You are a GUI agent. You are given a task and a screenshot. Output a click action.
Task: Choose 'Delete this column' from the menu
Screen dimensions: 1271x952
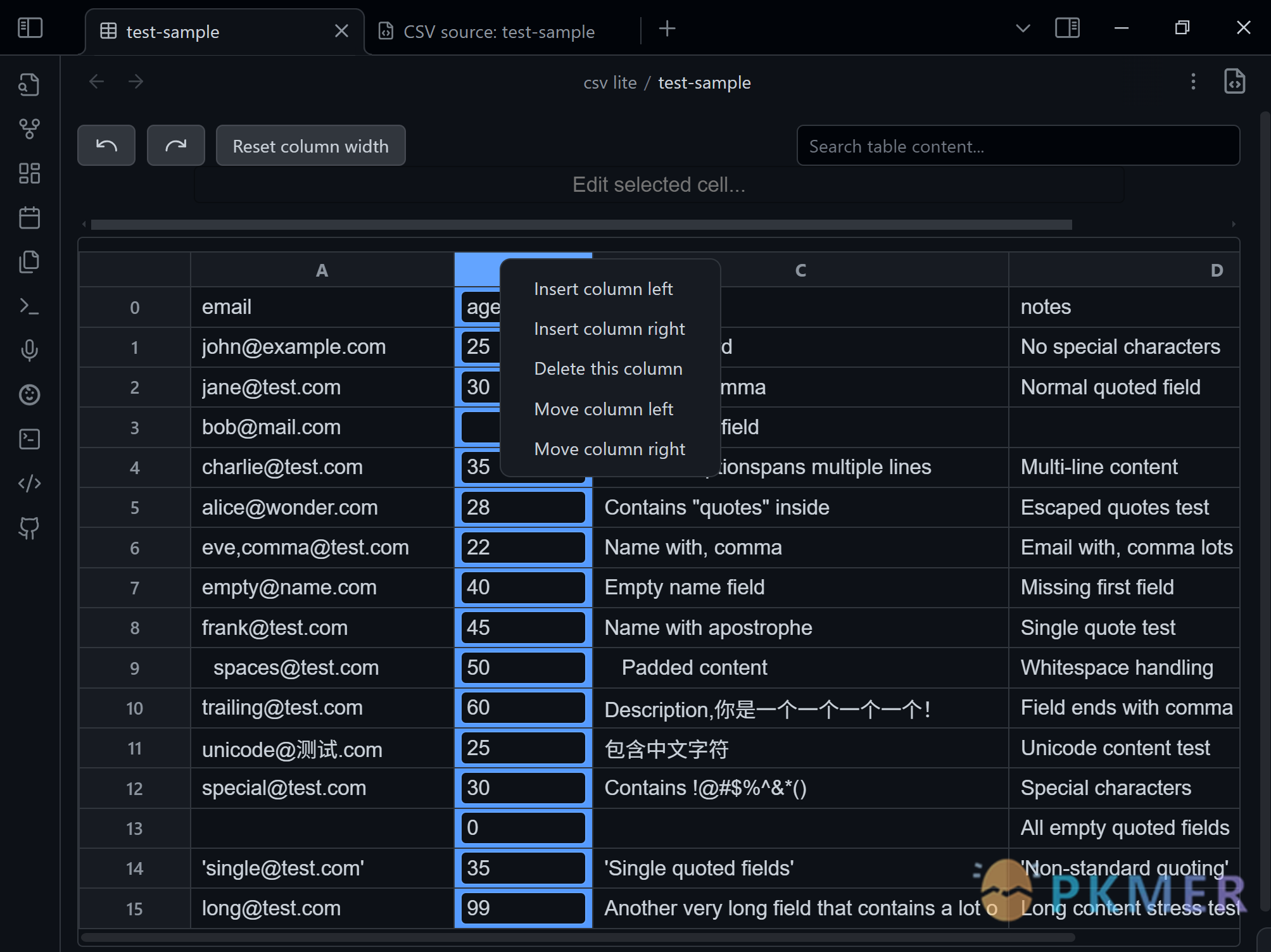coord(608,368)
